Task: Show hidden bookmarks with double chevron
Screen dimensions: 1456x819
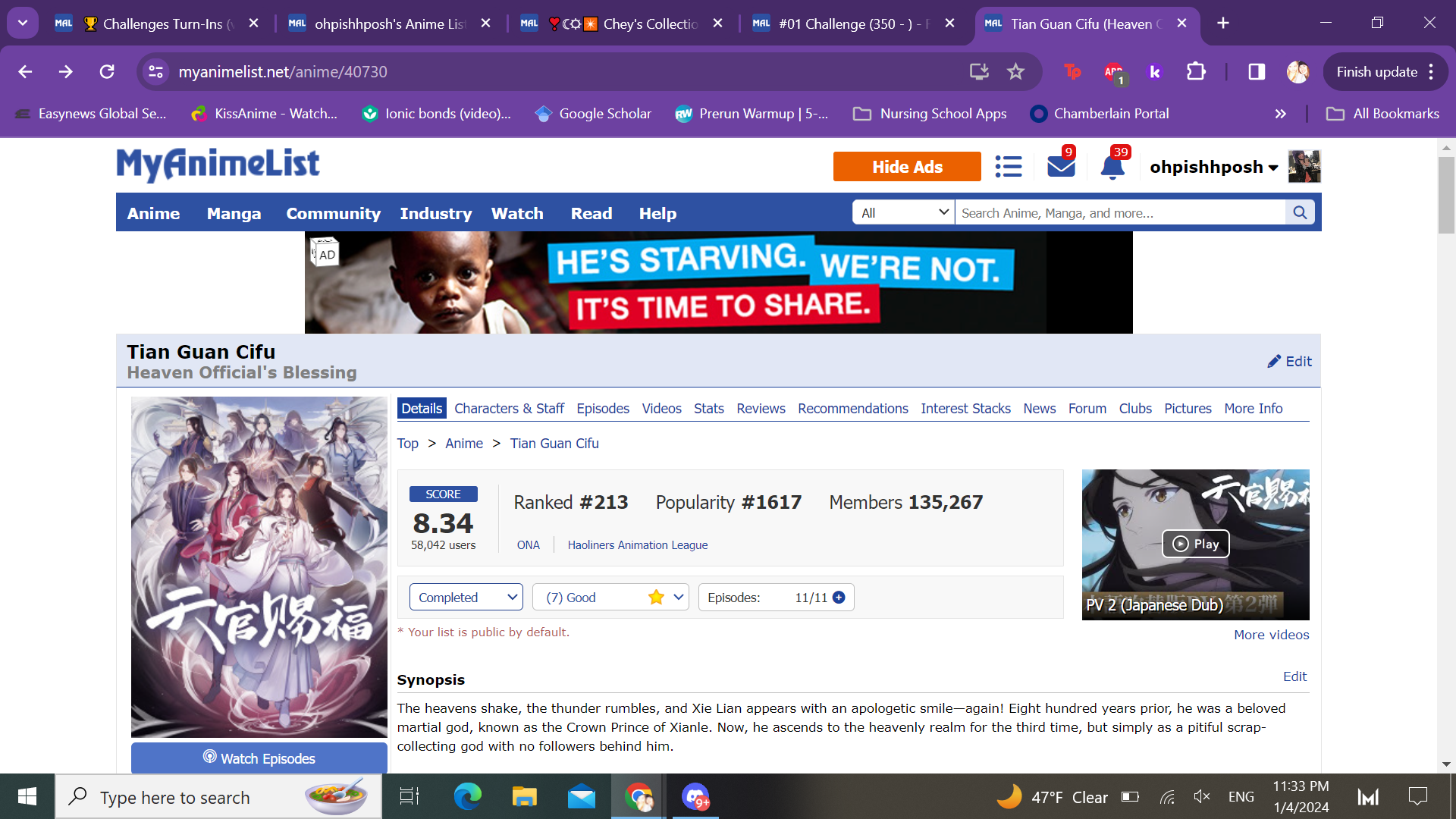Action: coord(1281,114)
